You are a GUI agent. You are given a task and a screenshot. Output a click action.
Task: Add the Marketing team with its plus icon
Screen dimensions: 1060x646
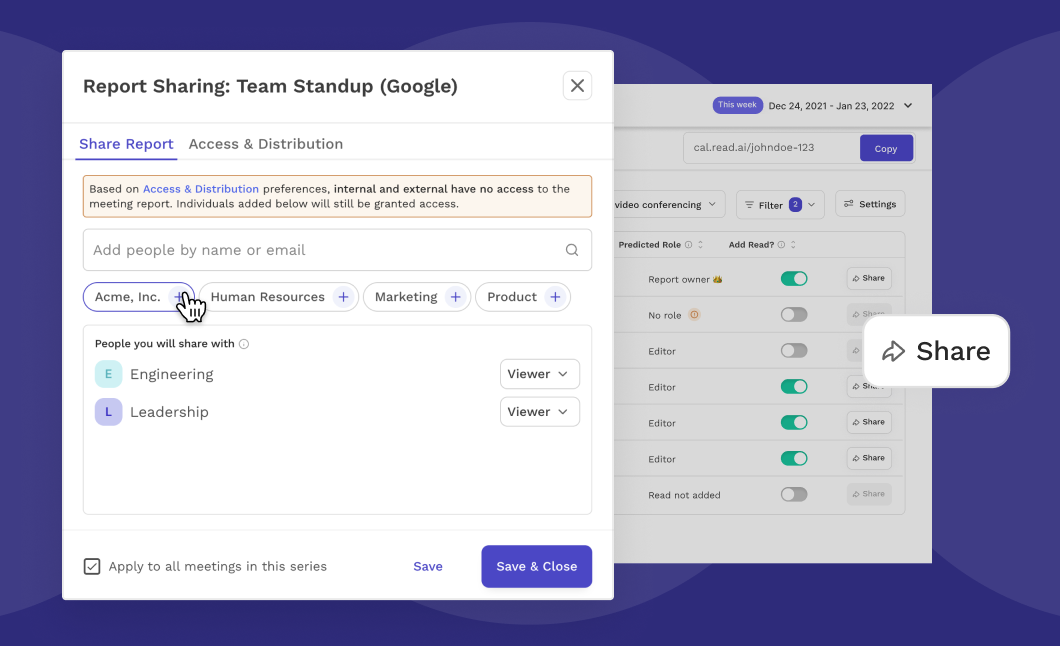coord(456,297)
